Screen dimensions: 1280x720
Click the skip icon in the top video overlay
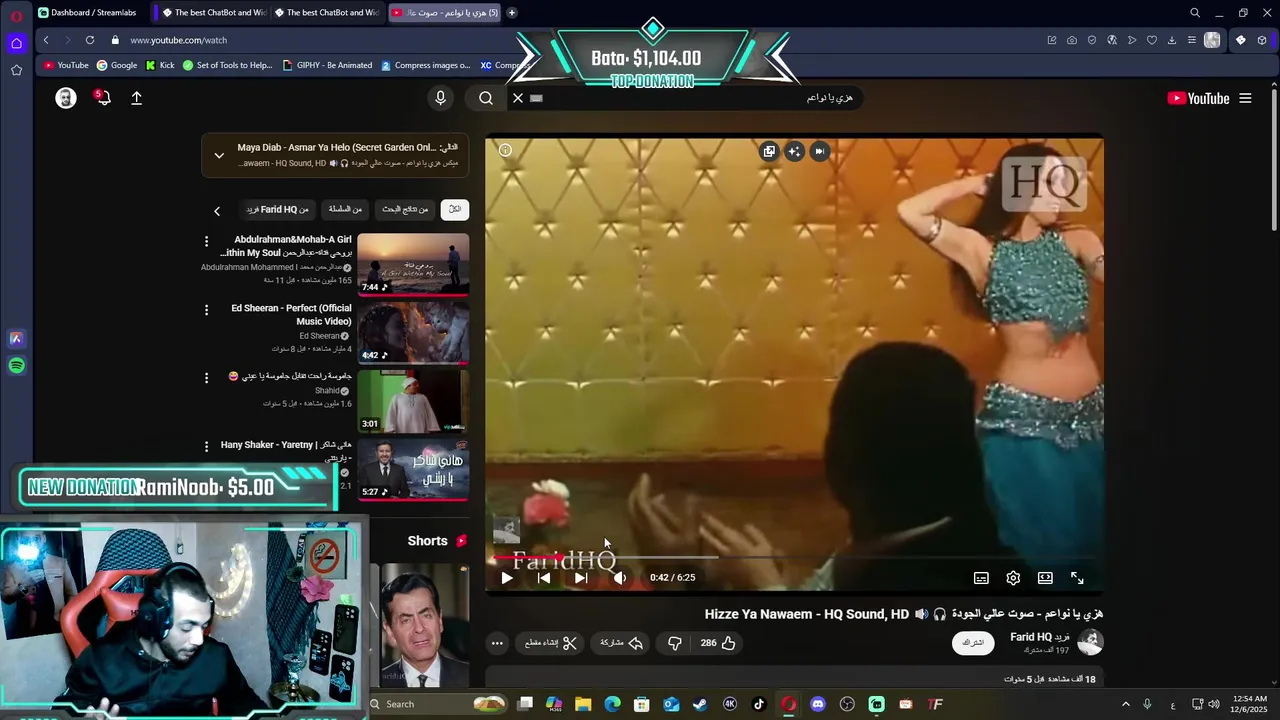pyautogui.click(x=819, y=151)
